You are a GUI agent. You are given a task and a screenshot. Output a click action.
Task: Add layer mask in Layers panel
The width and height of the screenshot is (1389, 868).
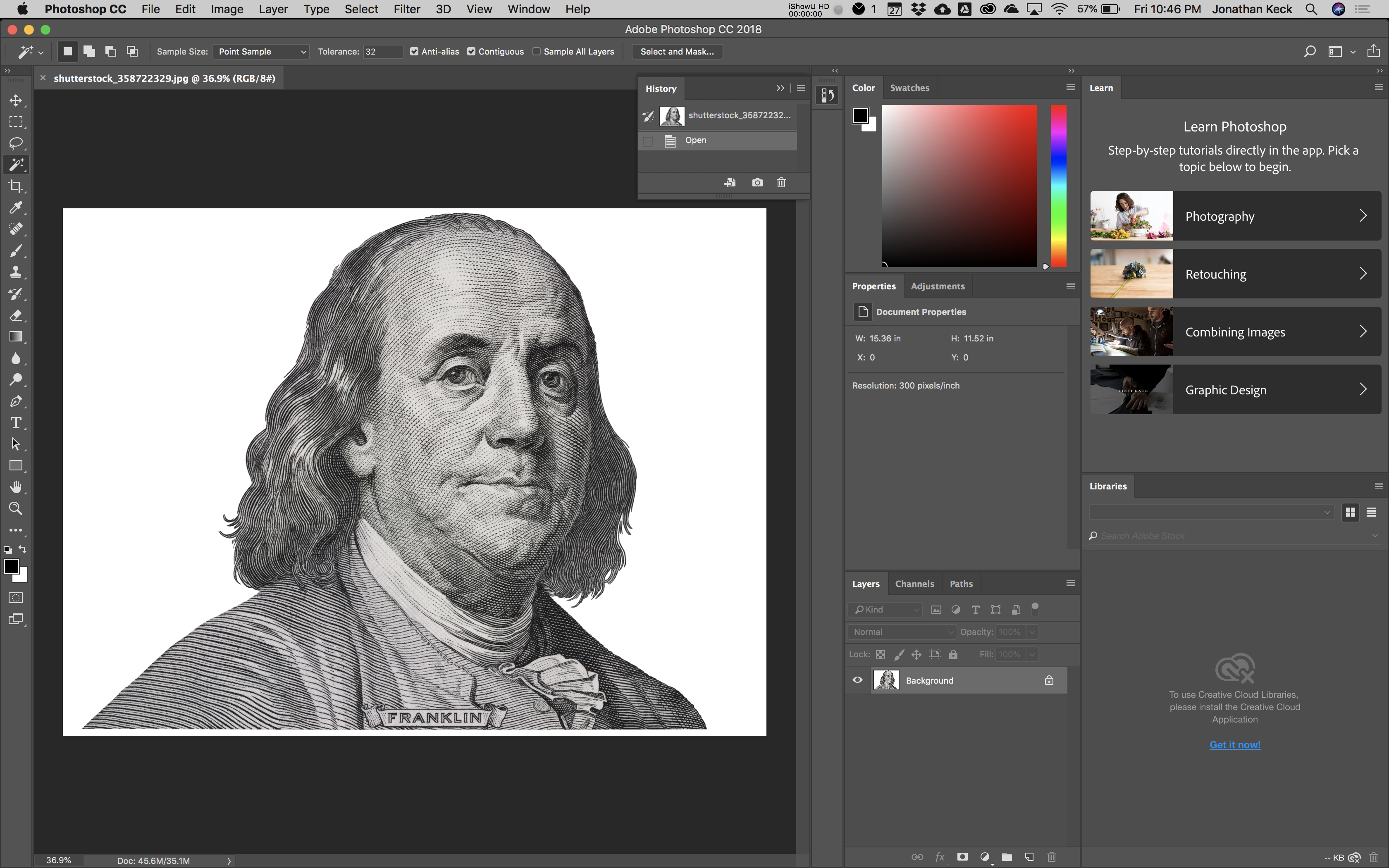[x=962, y=856]
